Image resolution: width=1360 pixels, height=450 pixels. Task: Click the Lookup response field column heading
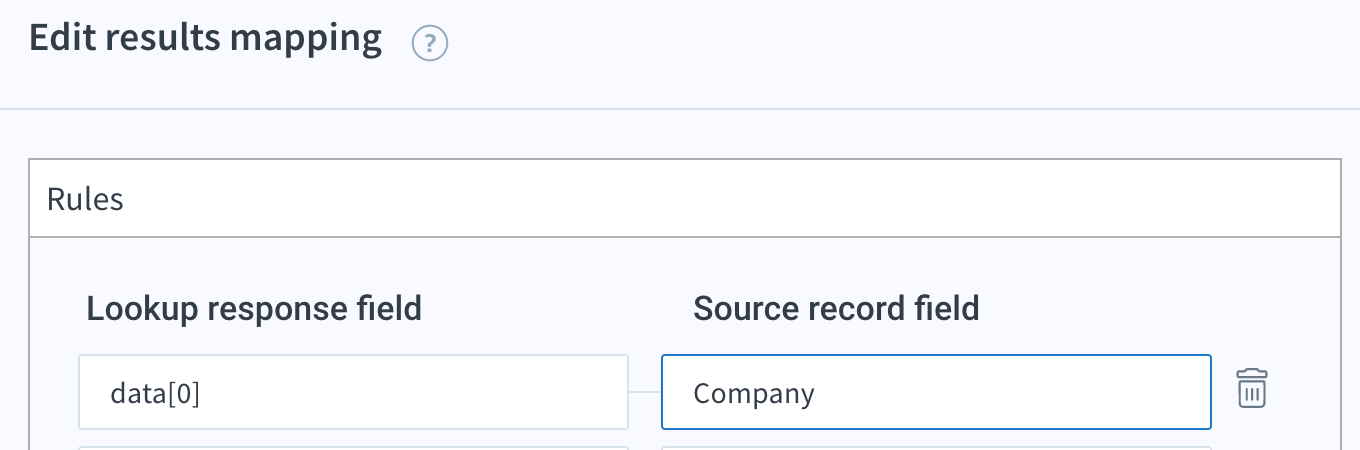tap(254, 309)
